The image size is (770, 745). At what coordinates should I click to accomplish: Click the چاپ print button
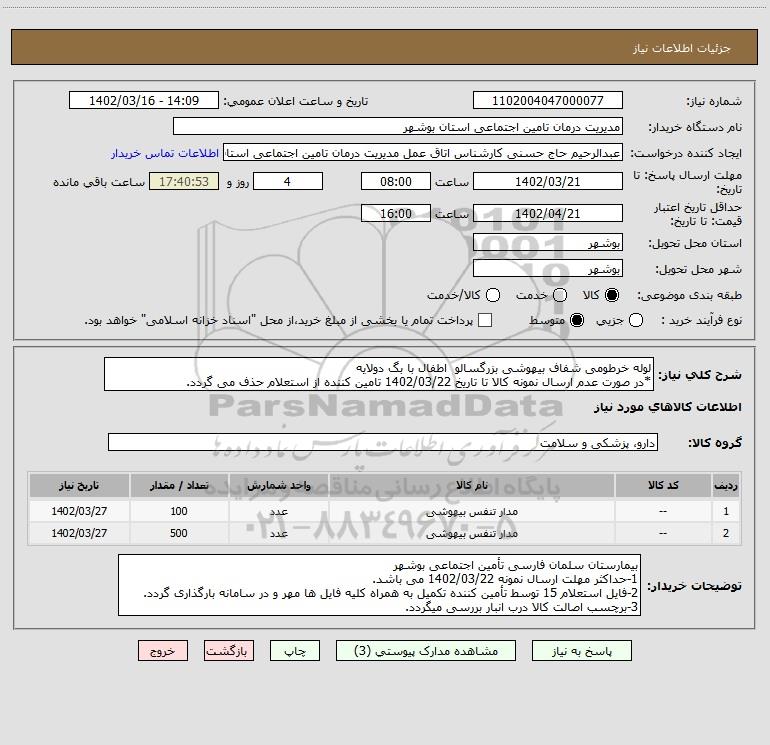click(295, 651)
